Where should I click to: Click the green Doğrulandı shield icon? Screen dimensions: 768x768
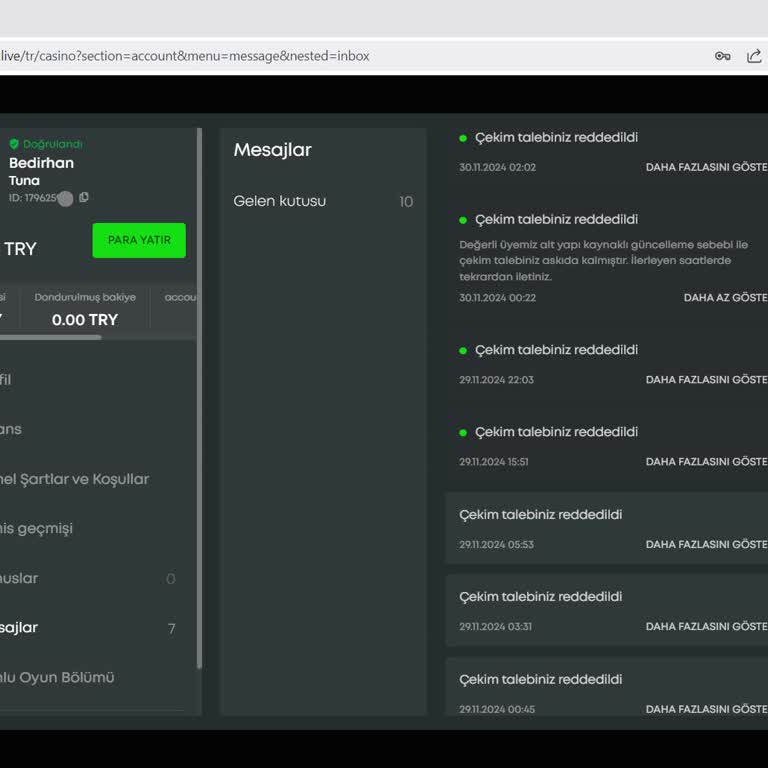point(14,144)
